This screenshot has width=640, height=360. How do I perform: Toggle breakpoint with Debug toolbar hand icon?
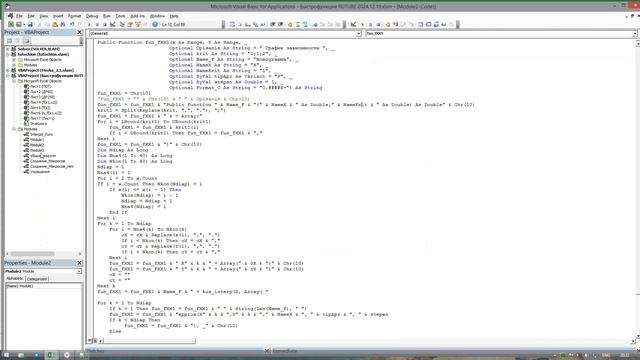click(x=388, y=24)
